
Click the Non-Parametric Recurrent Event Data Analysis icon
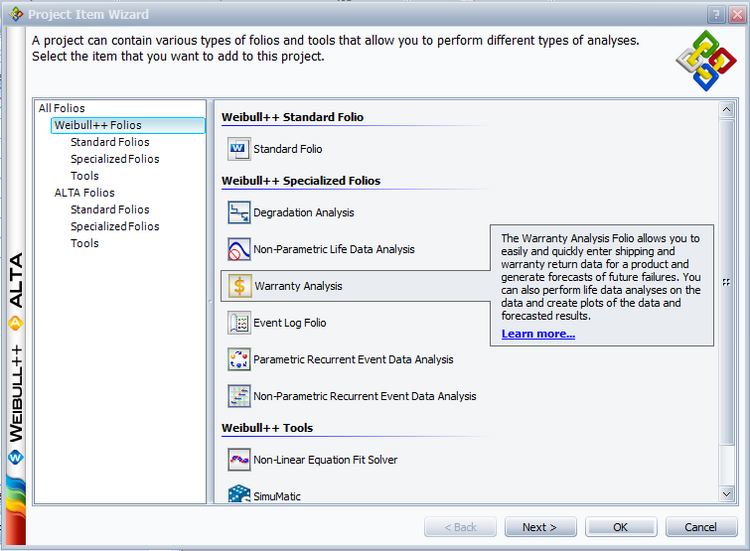click(239, 396)
